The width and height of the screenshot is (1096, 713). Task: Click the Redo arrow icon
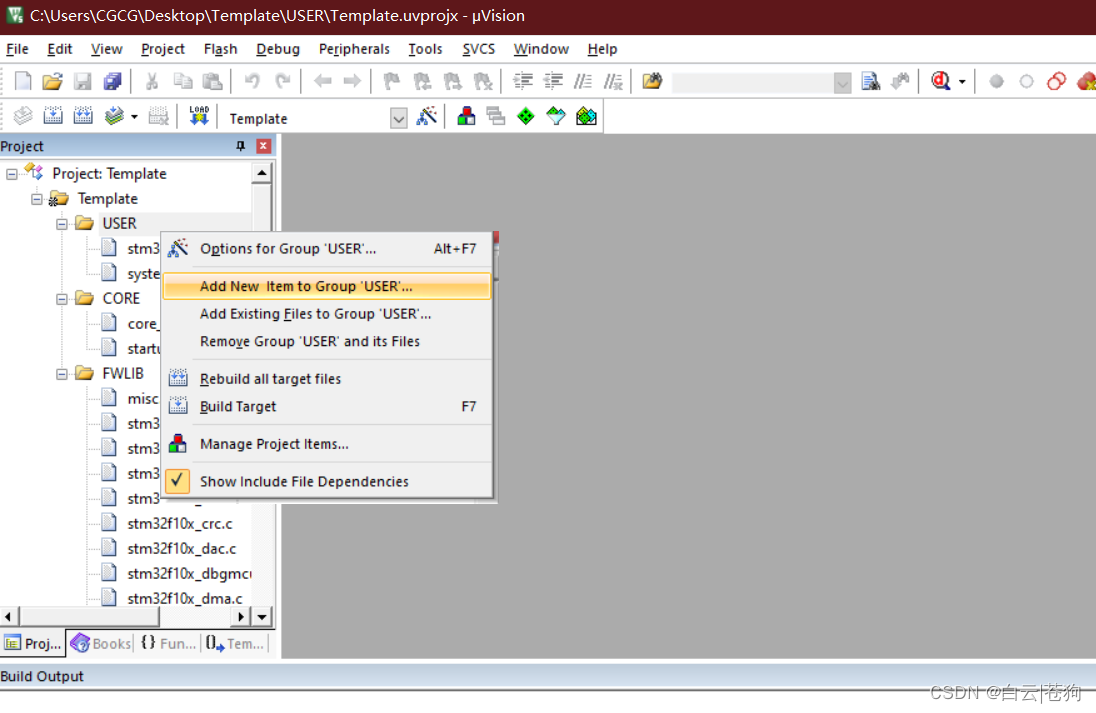coord(282,81)
